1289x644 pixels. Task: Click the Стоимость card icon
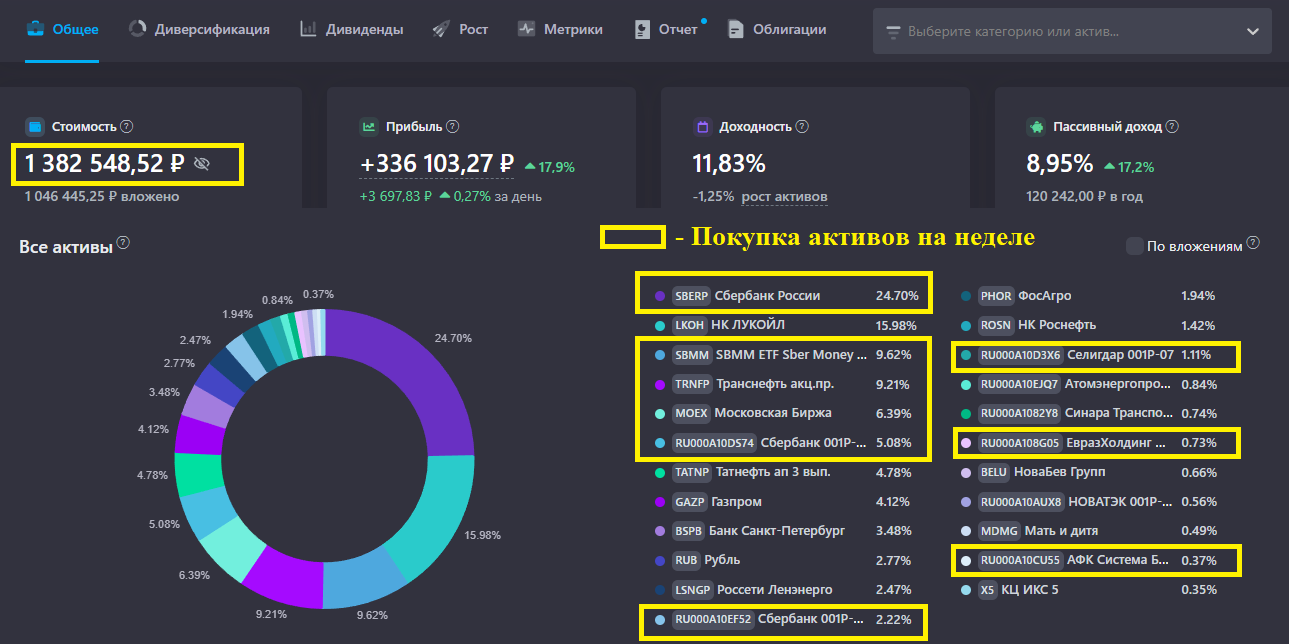coord(35,127)
